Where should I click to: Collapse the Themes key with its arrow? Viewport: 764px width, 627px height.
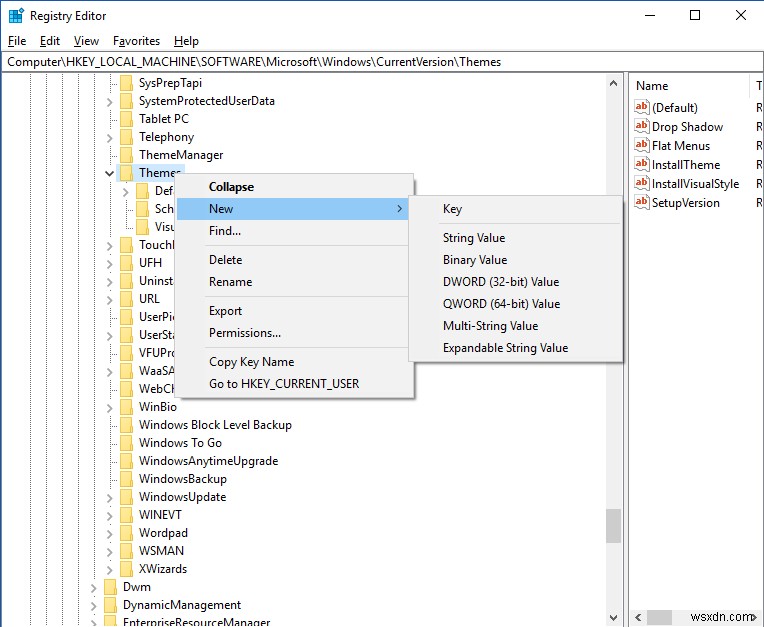109,173
